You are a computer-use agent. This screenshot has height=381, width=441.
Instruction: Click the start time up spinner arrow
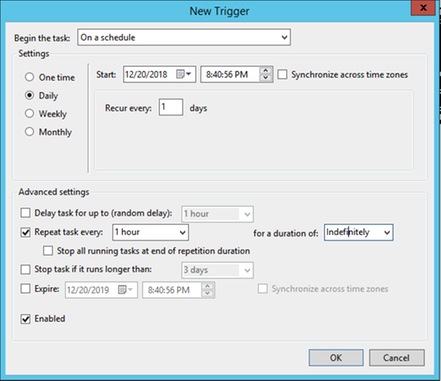click(x=265, y=71)
